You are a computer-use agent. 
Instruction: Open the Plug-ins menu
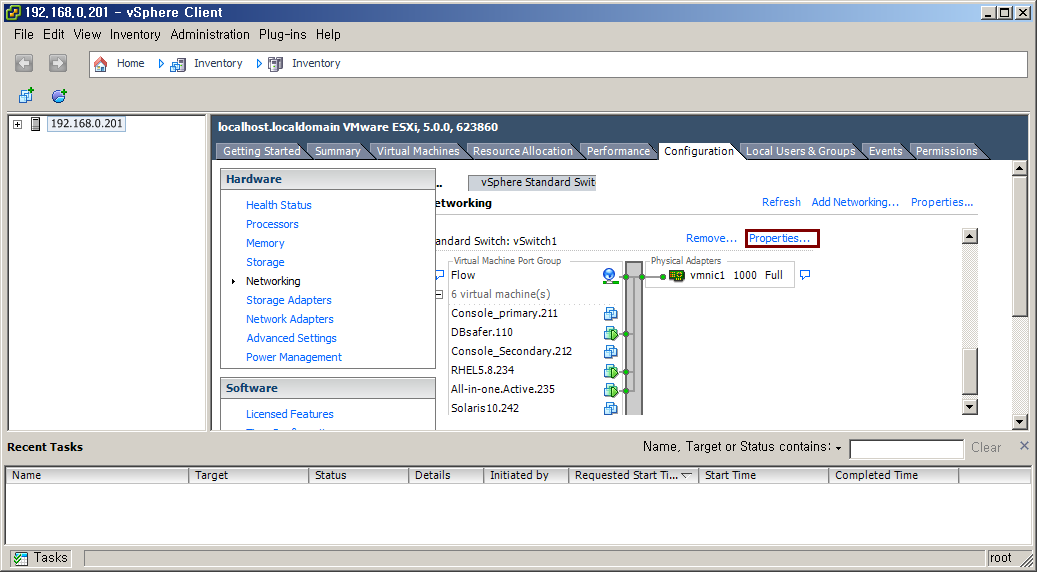282,34
